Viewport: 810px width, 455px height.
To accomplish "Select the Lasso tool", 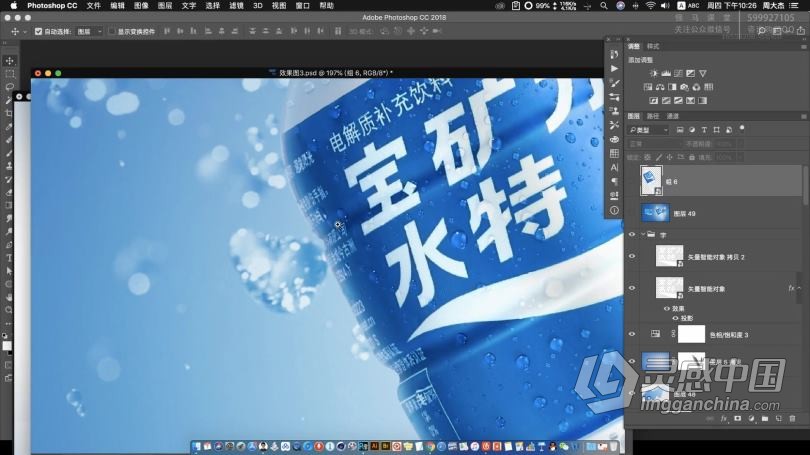I will (9, 87).
